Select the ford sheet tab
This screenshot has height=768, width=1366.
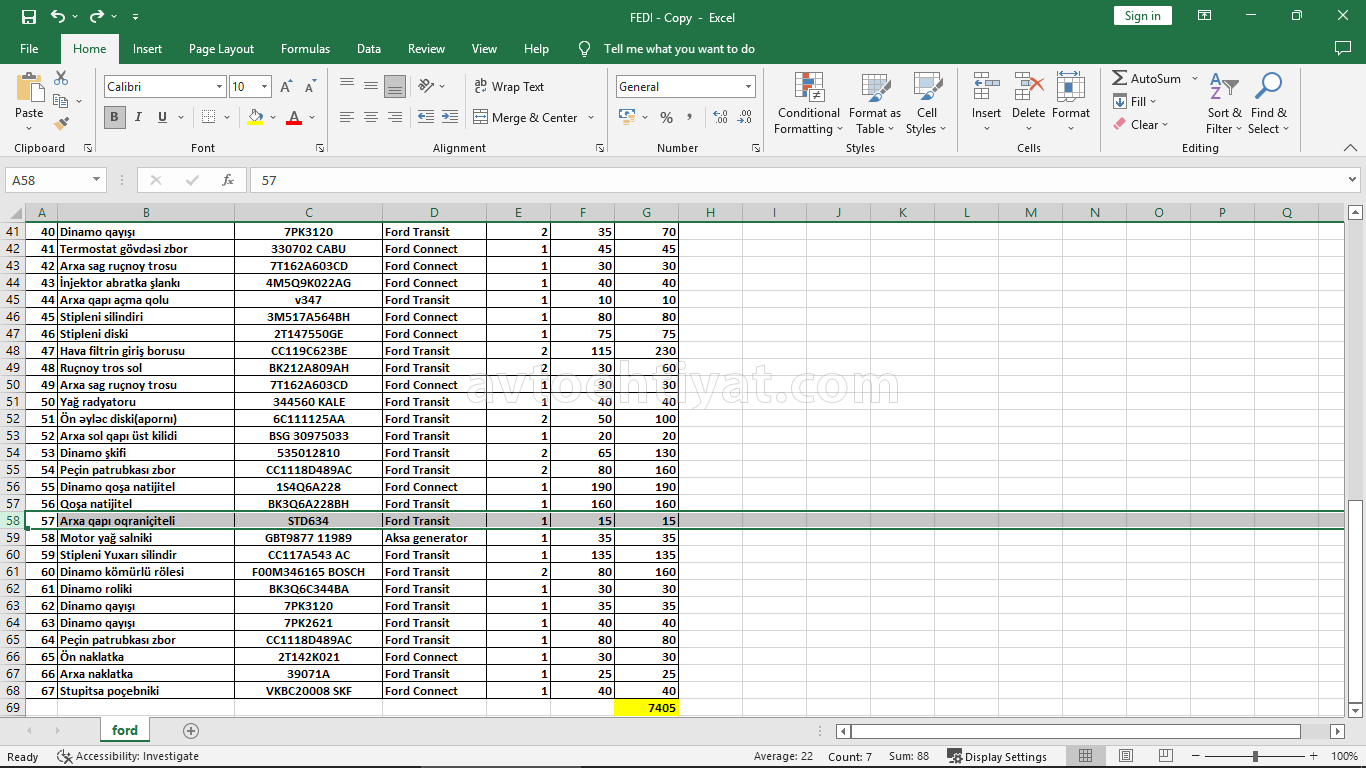(125, 731)
